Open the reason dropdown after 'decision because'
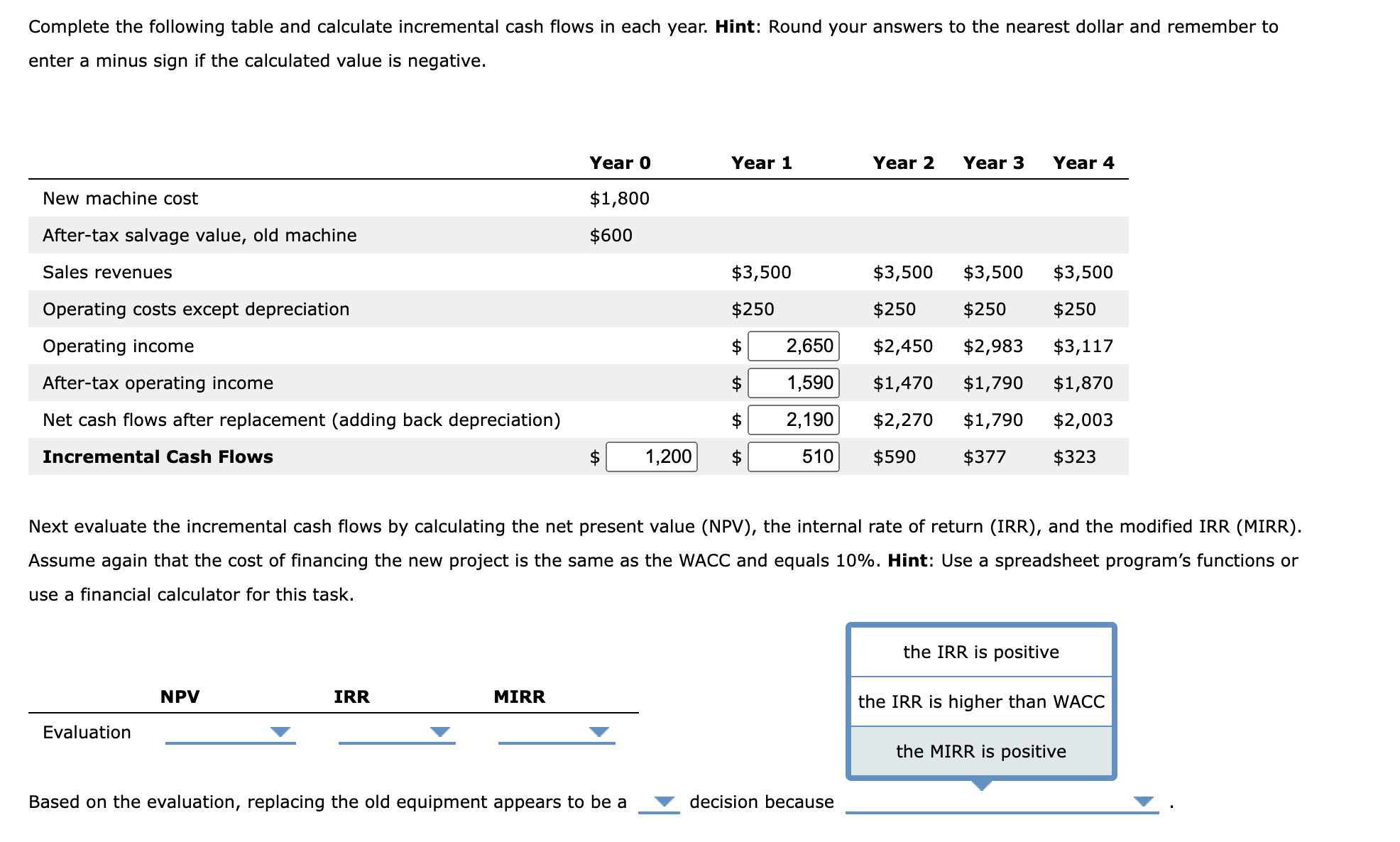Image resolution: width=1400 pixels, height=842 pixels. [x=1001, y=802]
